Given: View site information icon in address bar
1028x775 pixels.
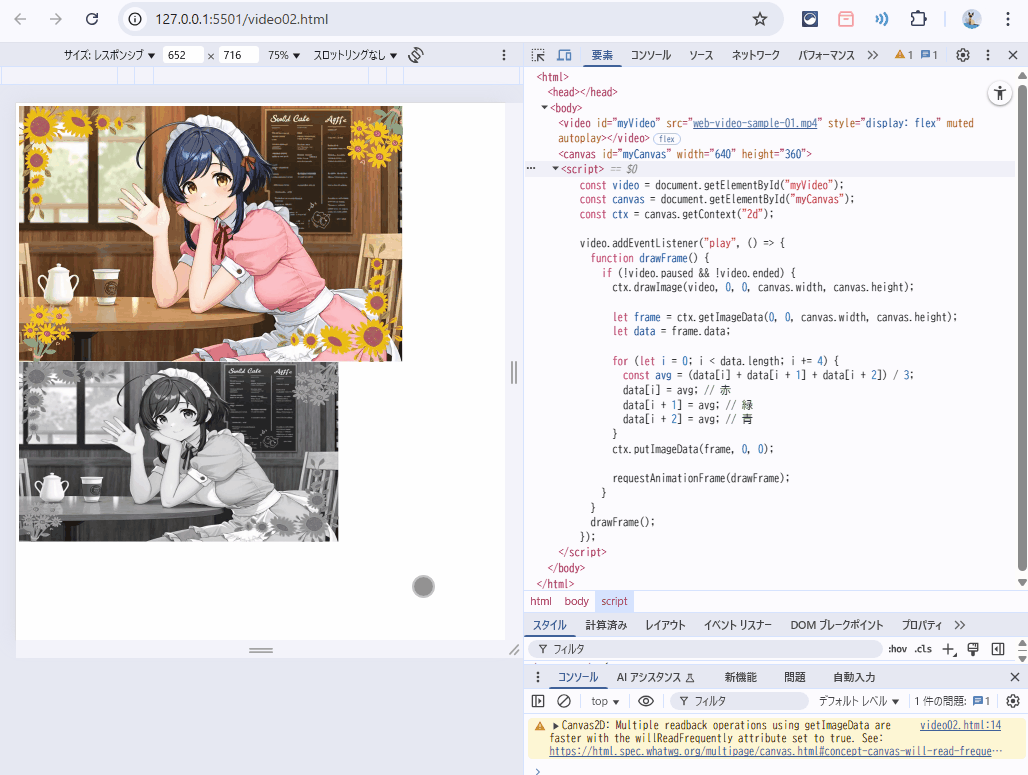Looking at the screenshot, I should [135, 19].
